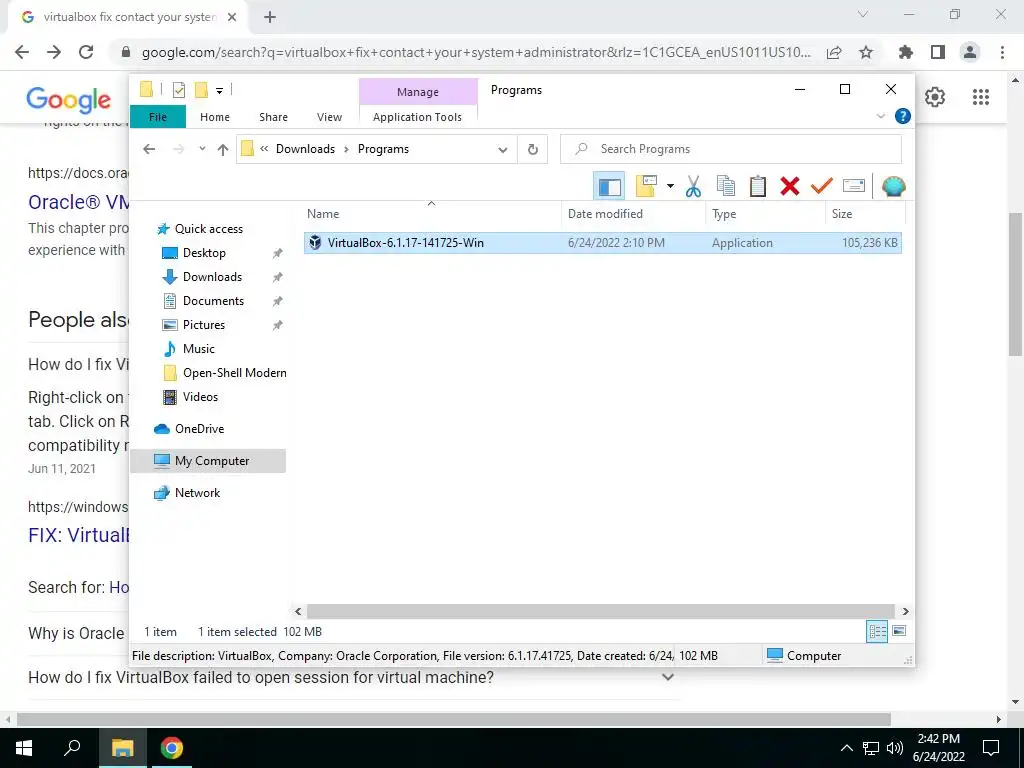
Task: Open the Home ribbon tab
Action: (x=215, y=117)
